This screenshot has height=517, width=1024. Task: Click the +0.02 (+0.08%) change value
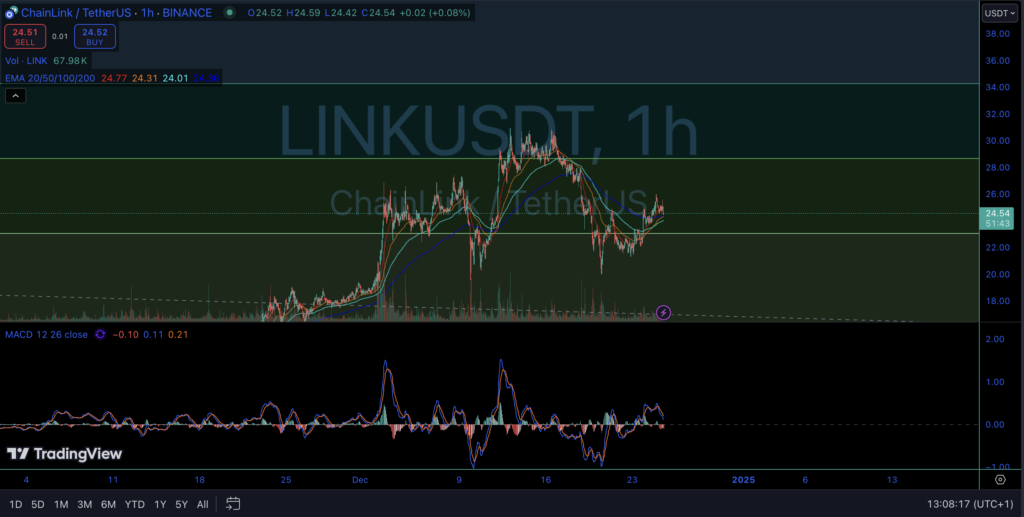coord(434,12)
